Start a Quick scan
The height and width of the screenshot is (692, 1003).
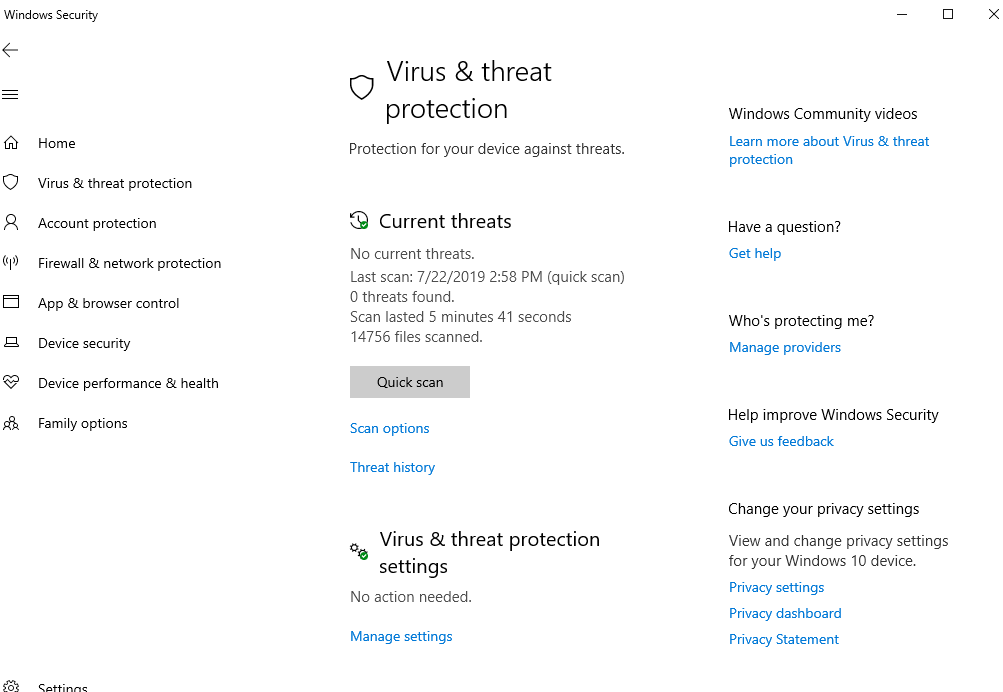point(409,382)
